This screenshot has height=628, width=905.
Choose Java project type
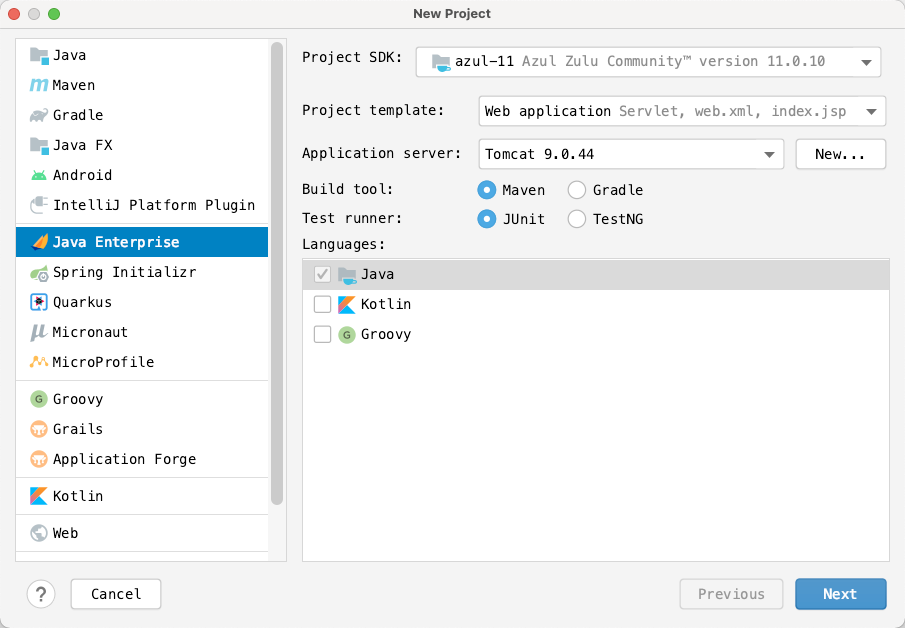tap(142, 55)
